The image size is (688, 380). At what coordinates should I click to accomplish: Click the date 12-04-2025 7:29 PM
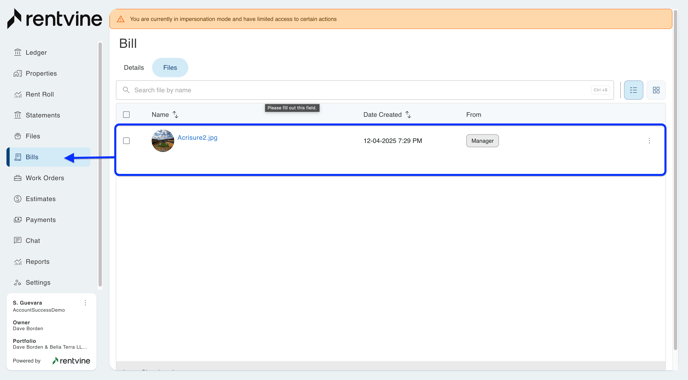[x=393, y=141]
